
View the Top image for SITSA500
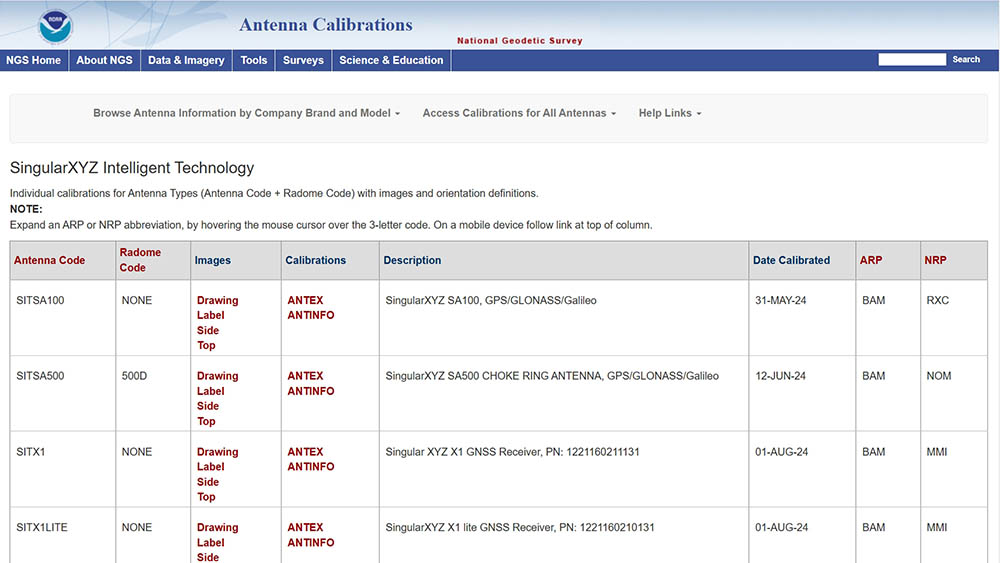pyautogui.click(x=206, y=421)
